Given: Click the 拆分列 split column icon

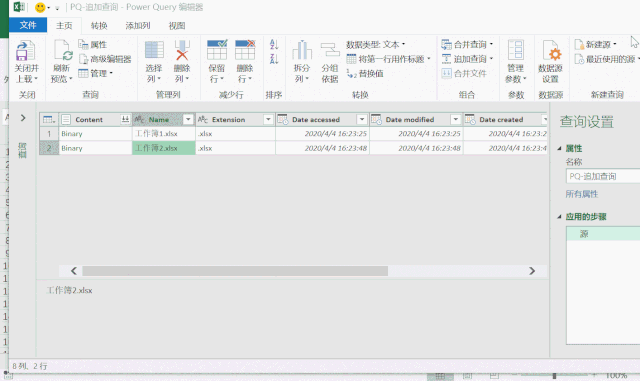Looking at the screenshot, I should pyautogui.click(x=302, y=50).
